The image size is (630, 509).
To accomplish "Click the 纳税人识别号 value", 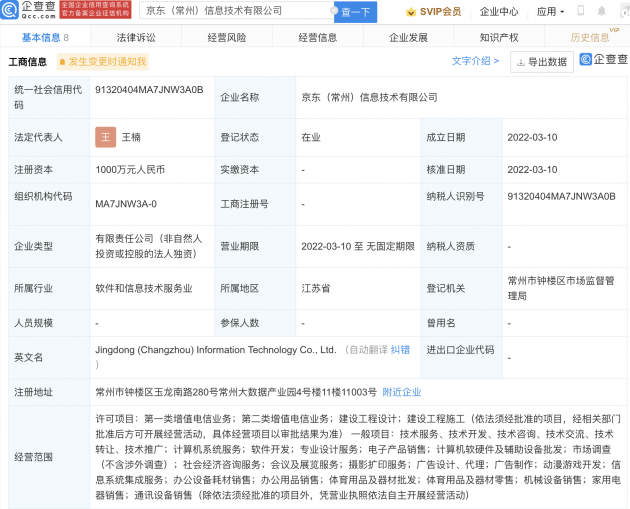I will [x=561, y=196].
